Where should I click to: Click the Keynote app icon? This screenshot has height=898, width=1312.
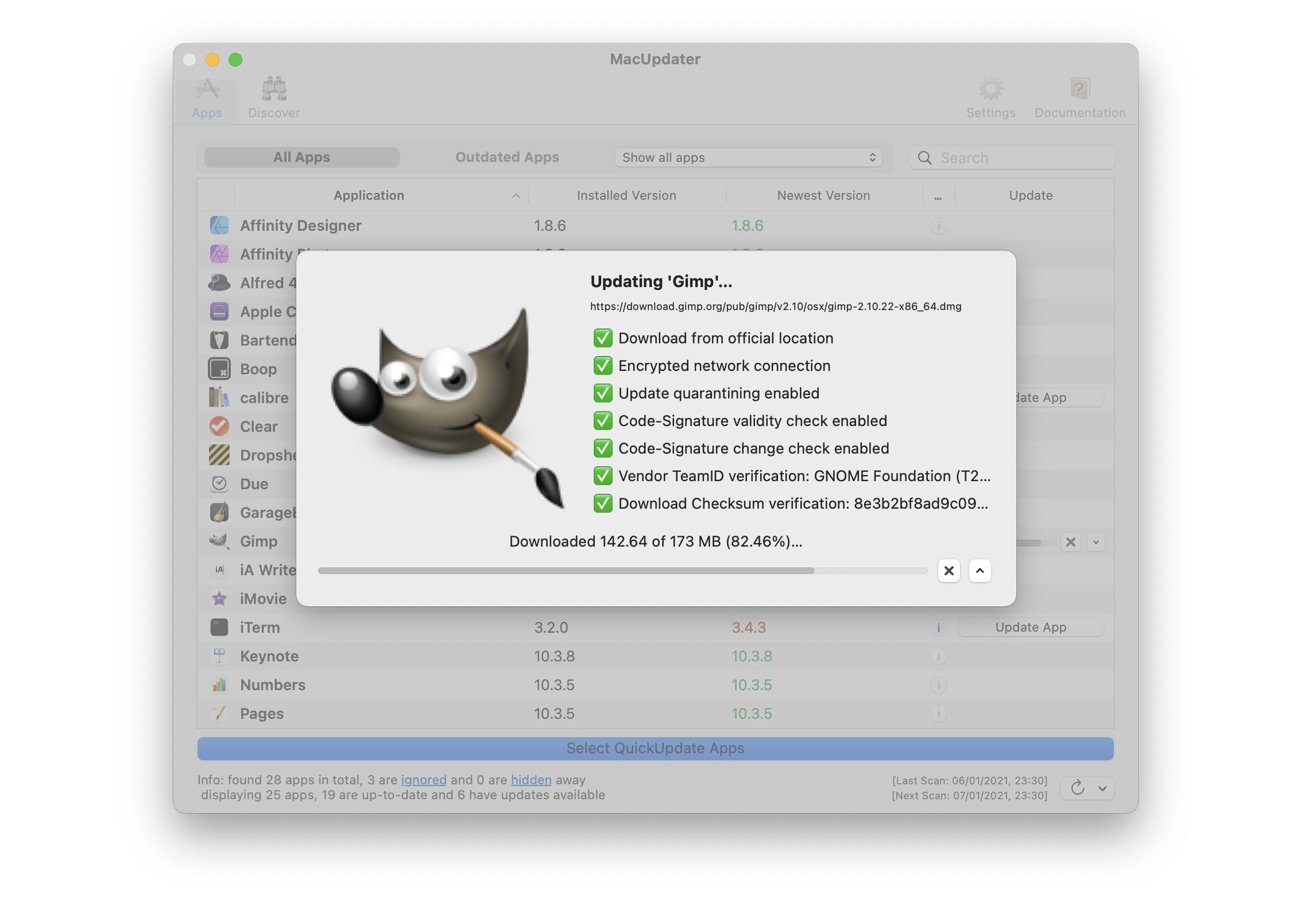[x=219, y=656]
